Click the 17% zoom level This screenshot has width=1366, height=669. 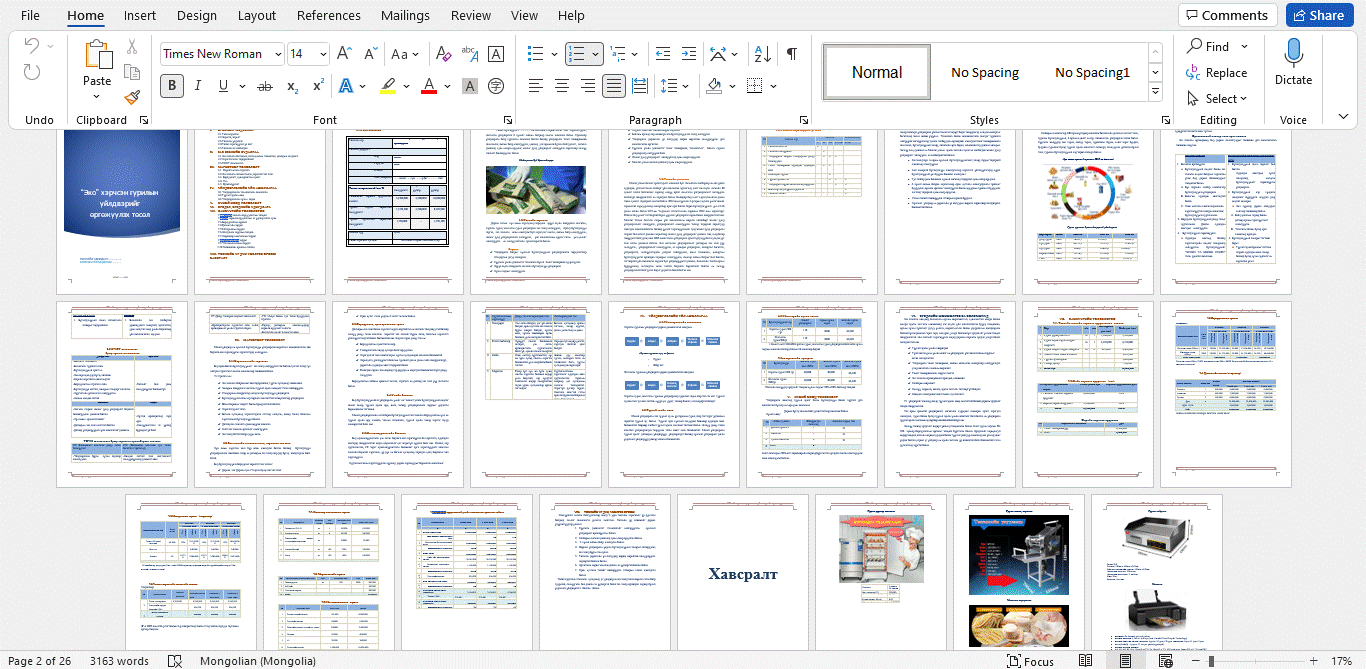[1341, 661]
